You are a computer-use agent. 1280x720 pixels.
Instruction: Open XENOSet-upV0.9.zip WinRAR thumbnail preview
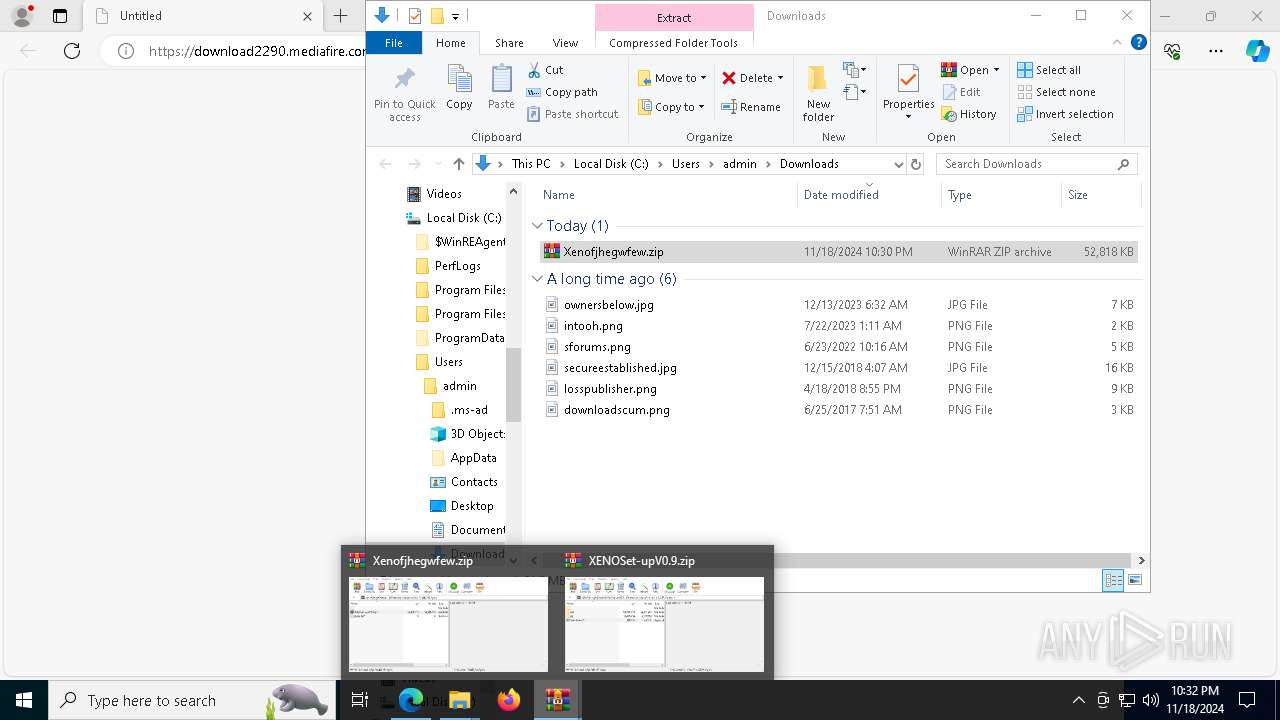pyautogui.click(x=664, y=624)
